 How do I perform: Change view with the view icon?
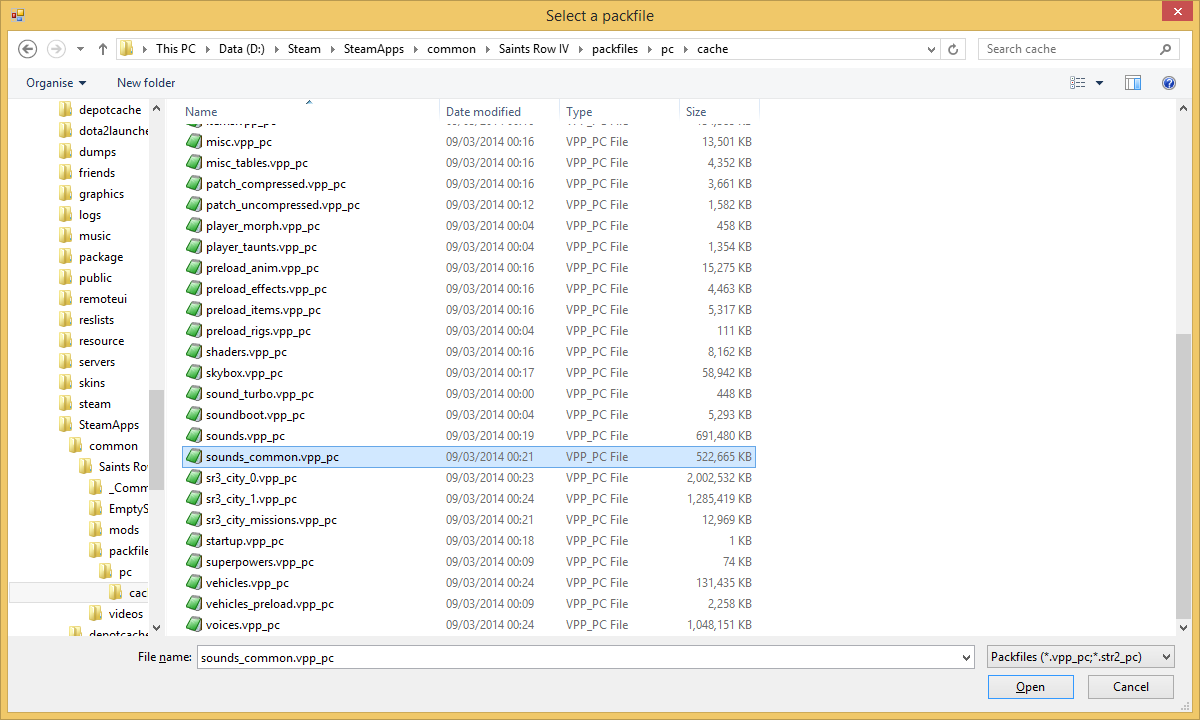[1078, 83]
